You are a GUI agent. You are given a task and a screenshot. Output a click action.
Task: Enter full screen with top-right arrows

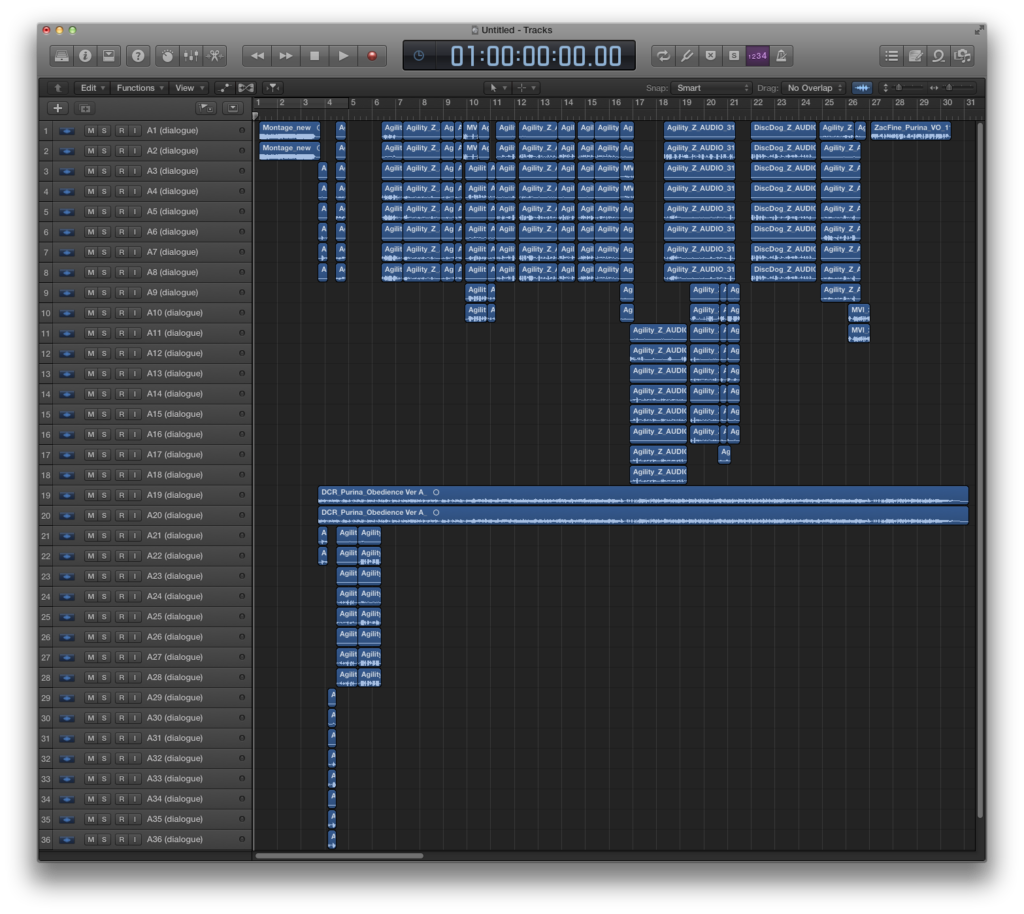coord(978,30)
